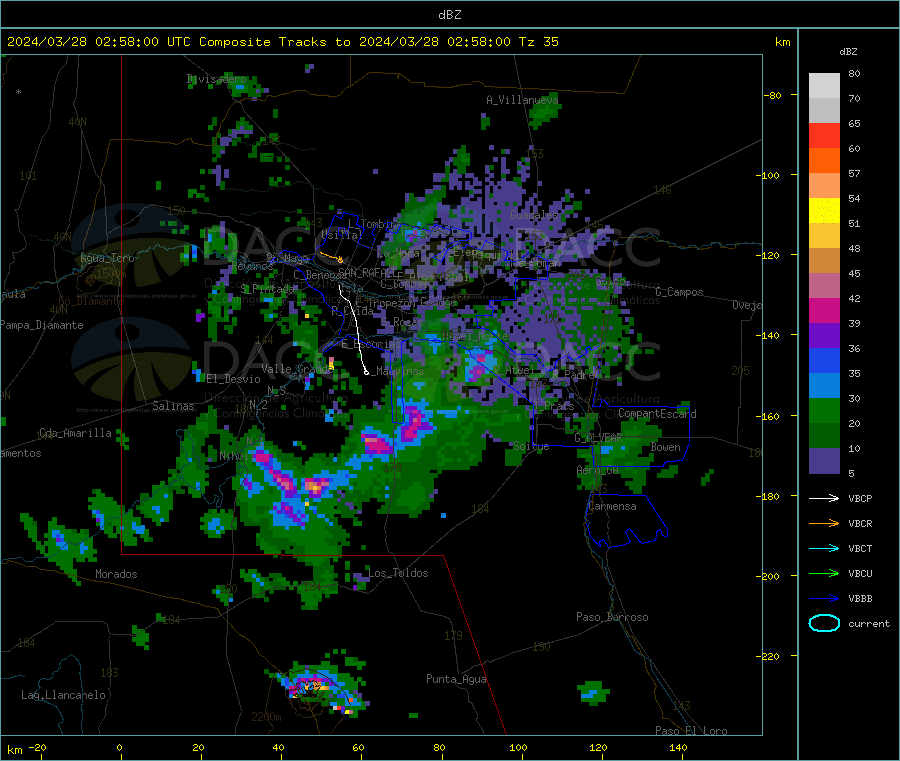Image resolution: width=900 pixels, height=761 pixels.
Task: Select the light grey 70-80 dBZ swatch
Action: [824, 86]
